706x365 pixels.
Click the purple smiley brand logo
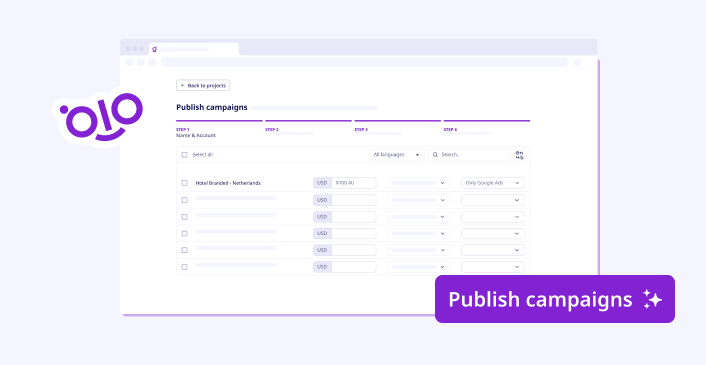101,116
